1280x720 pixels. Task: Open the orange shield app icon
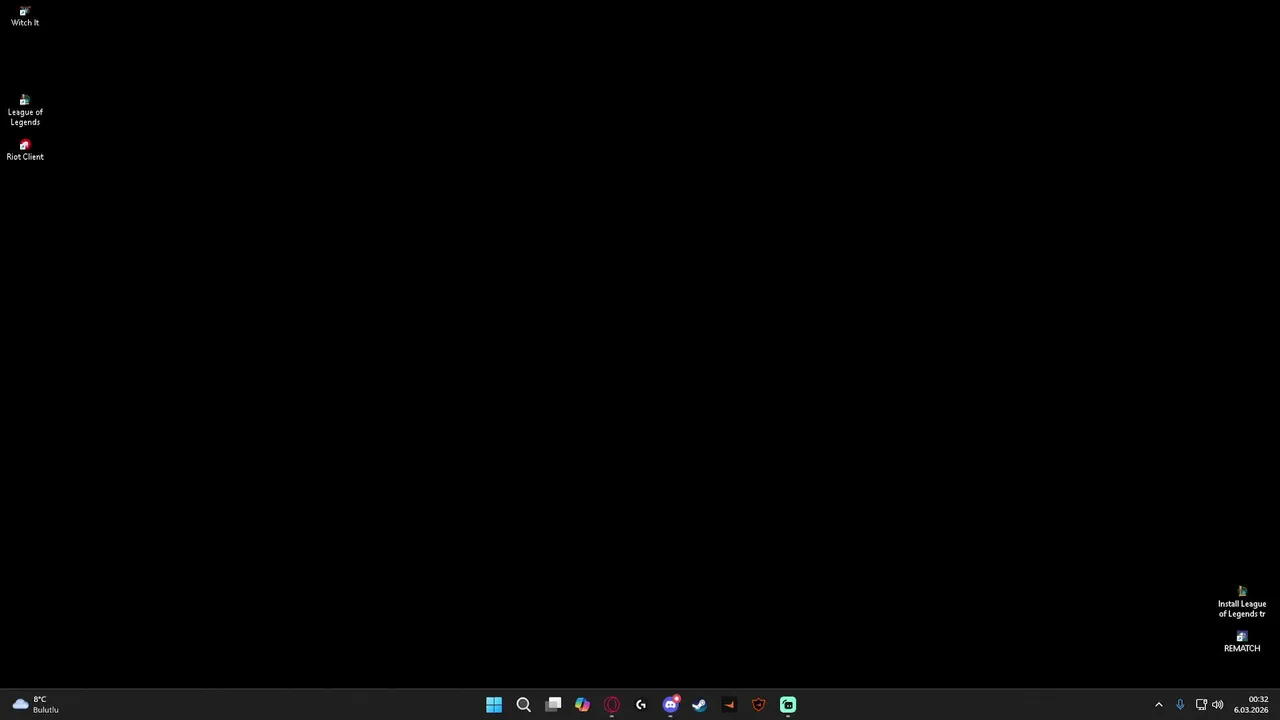tap(758, 705)
